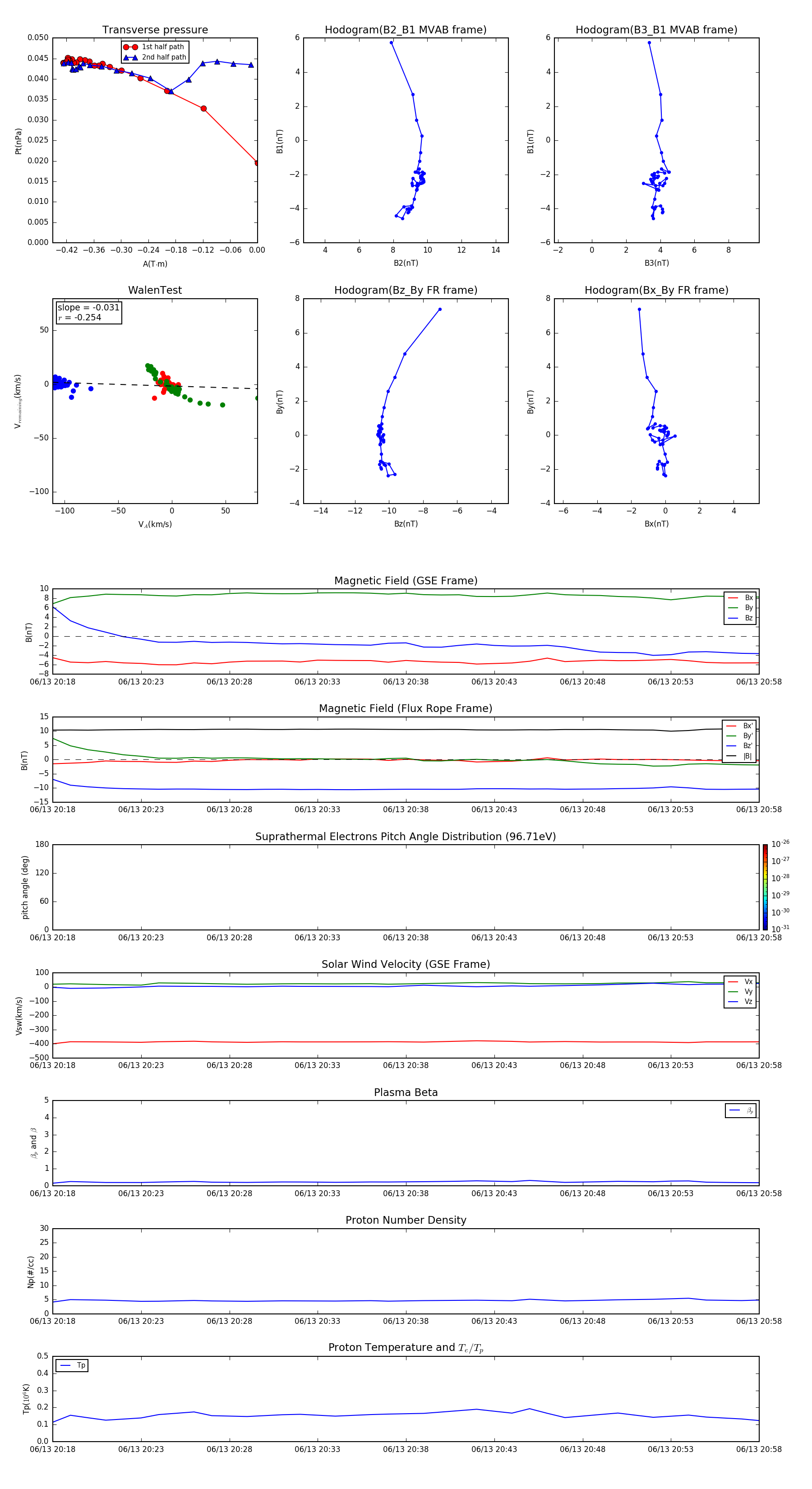Select the "slope = -0.031" annotation

pos(88,308)
